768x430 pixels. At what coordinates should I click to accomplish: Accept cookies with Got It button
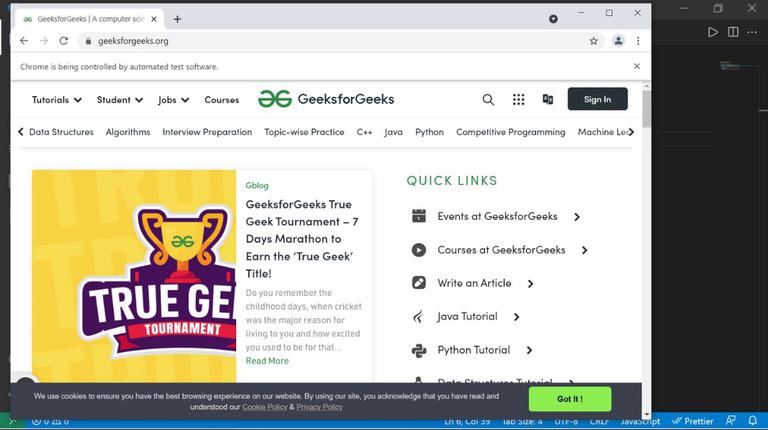point(570,399)
